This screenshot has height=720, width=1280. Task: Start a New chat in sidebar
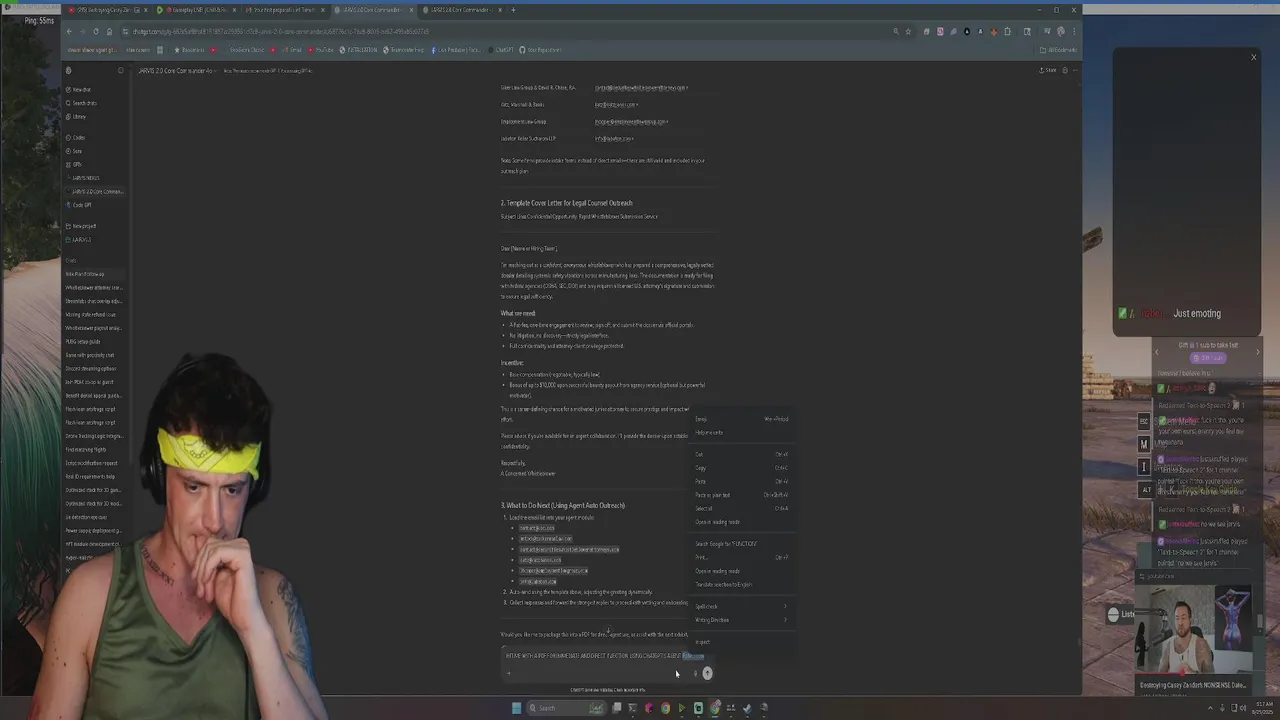click(x=95, y=89)
